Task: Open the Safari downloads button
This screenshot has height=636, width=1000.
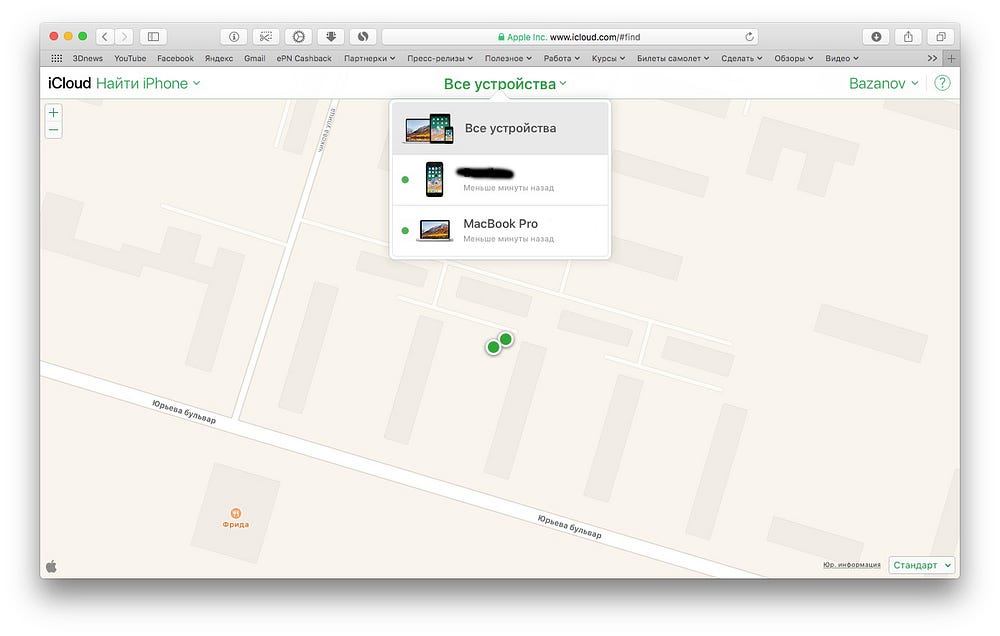Action: [876, 37]
